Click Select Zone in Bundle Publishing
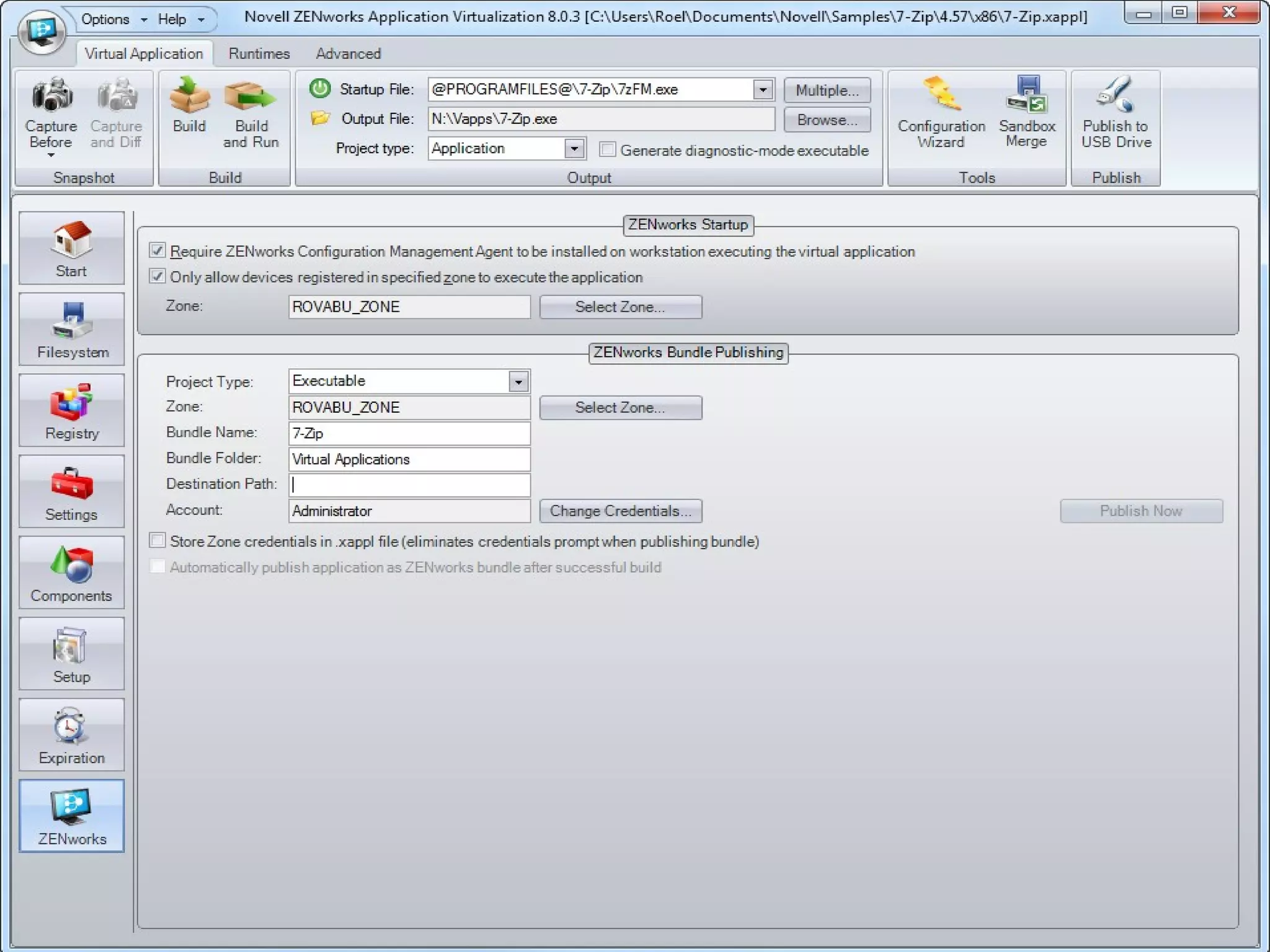1270x952 pixels. (x=620, y=408)
